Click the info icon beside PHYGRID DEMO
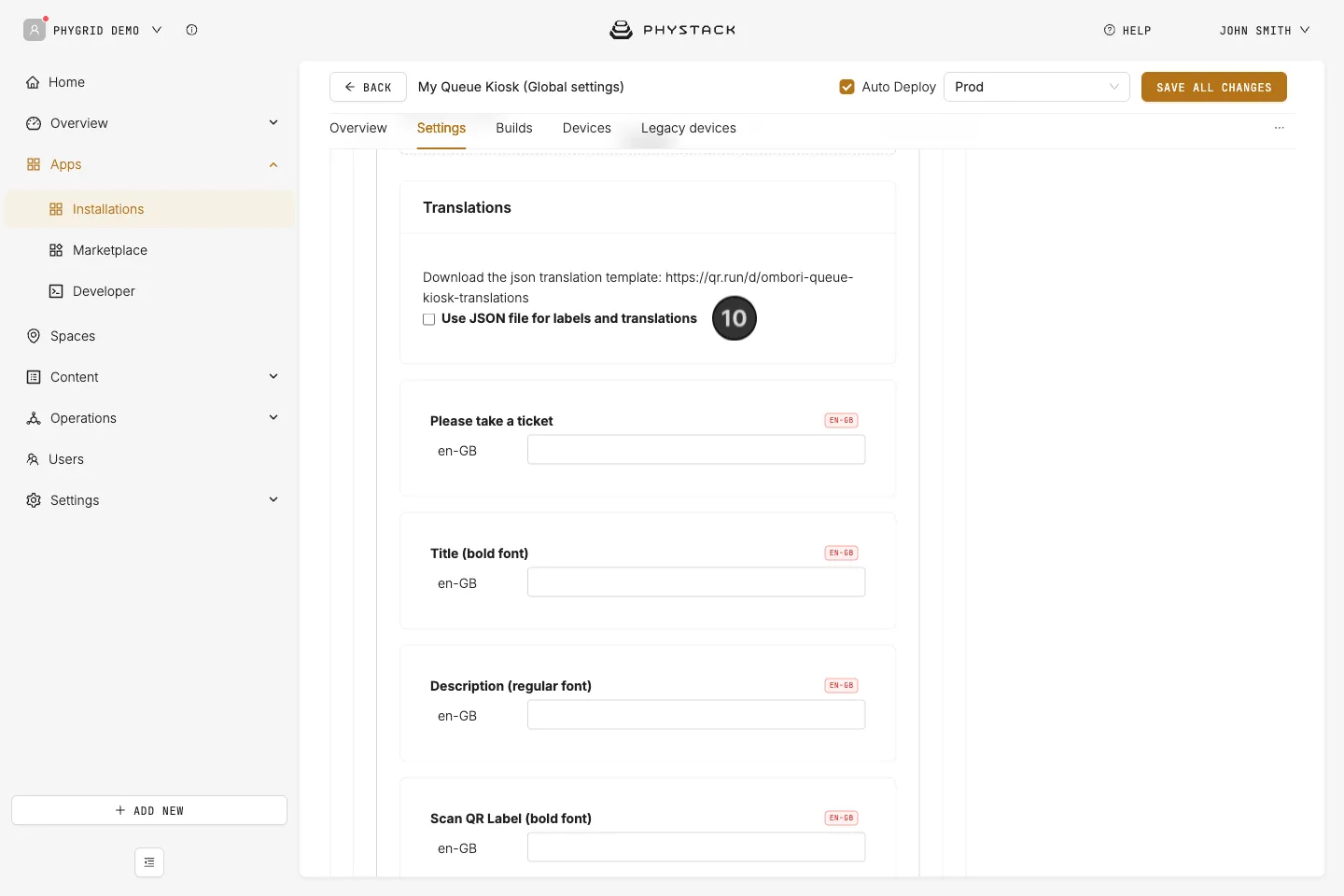This screenshot has height=896, width=1344. coord(191,30)
